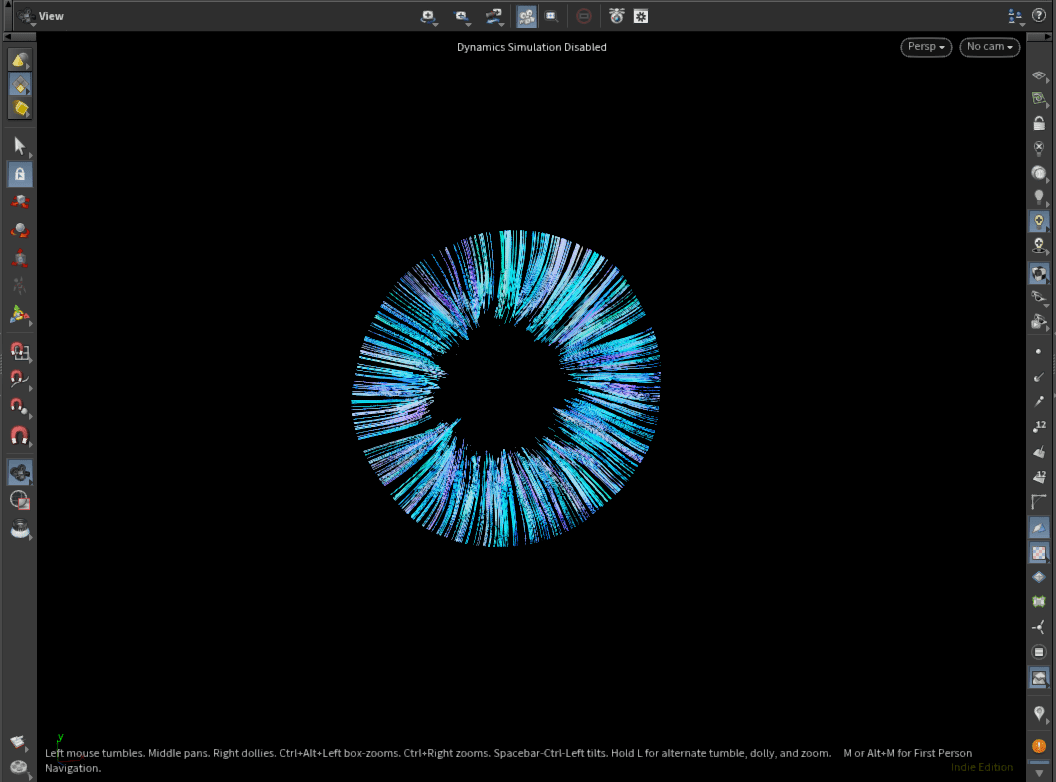1056x782 pixels.
Task: Toggle the Dynamics Simulation Disabled banner
Action: point(531,47)
